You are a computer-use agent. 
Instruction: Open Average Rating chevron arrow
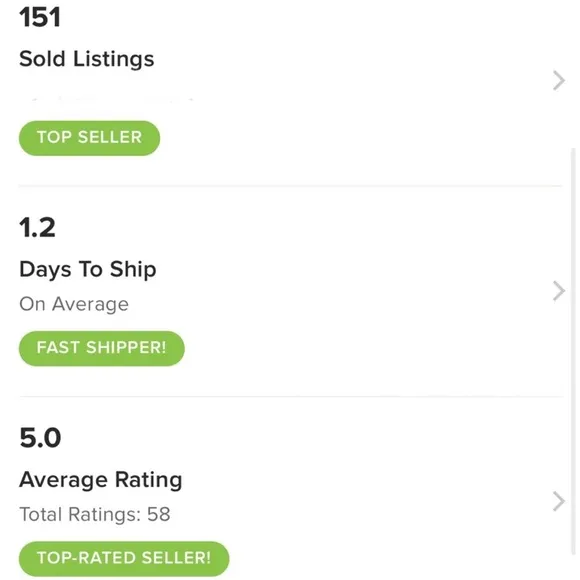(559, 502)
